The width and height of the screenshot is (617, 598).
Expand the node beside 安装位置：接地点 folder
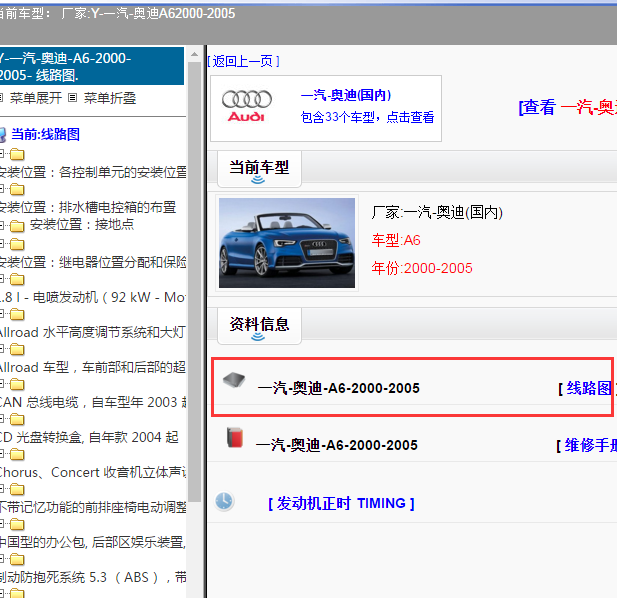point(2,226)
